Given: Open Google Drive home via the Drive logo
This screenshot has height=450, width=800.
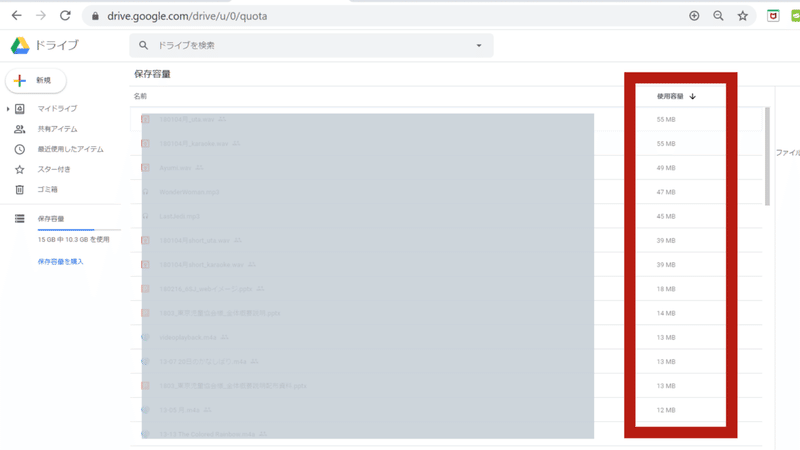Looking at the screenshot, I should pyautogui.click(x=20, y=45).
